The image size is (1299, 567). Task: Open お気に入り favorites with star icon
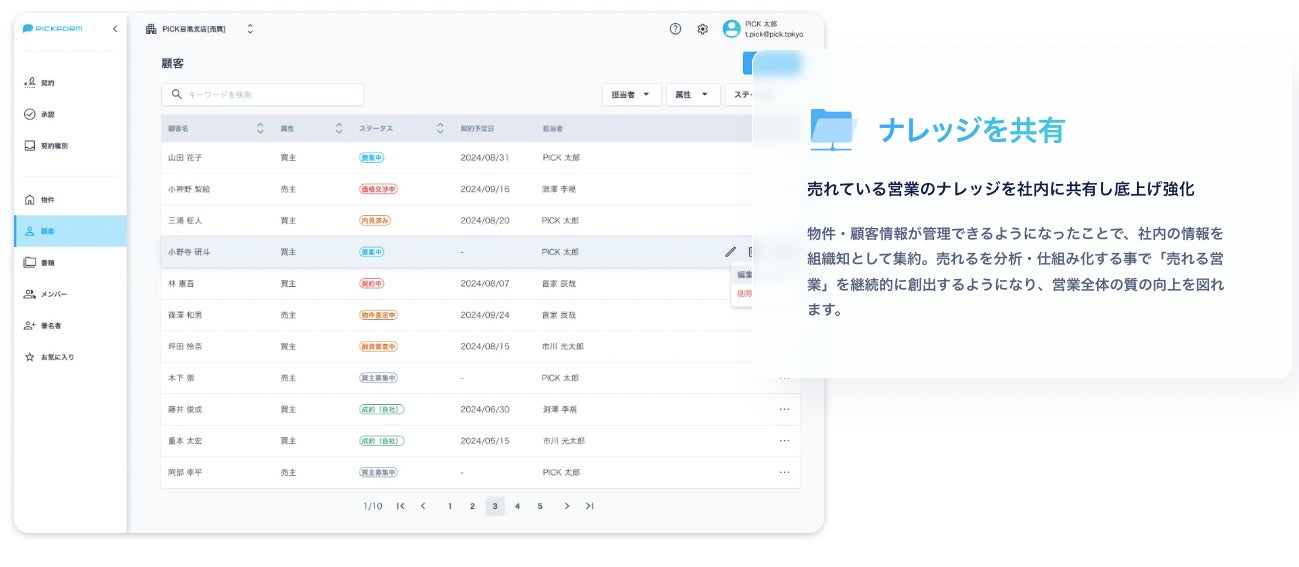pos(56,357)
